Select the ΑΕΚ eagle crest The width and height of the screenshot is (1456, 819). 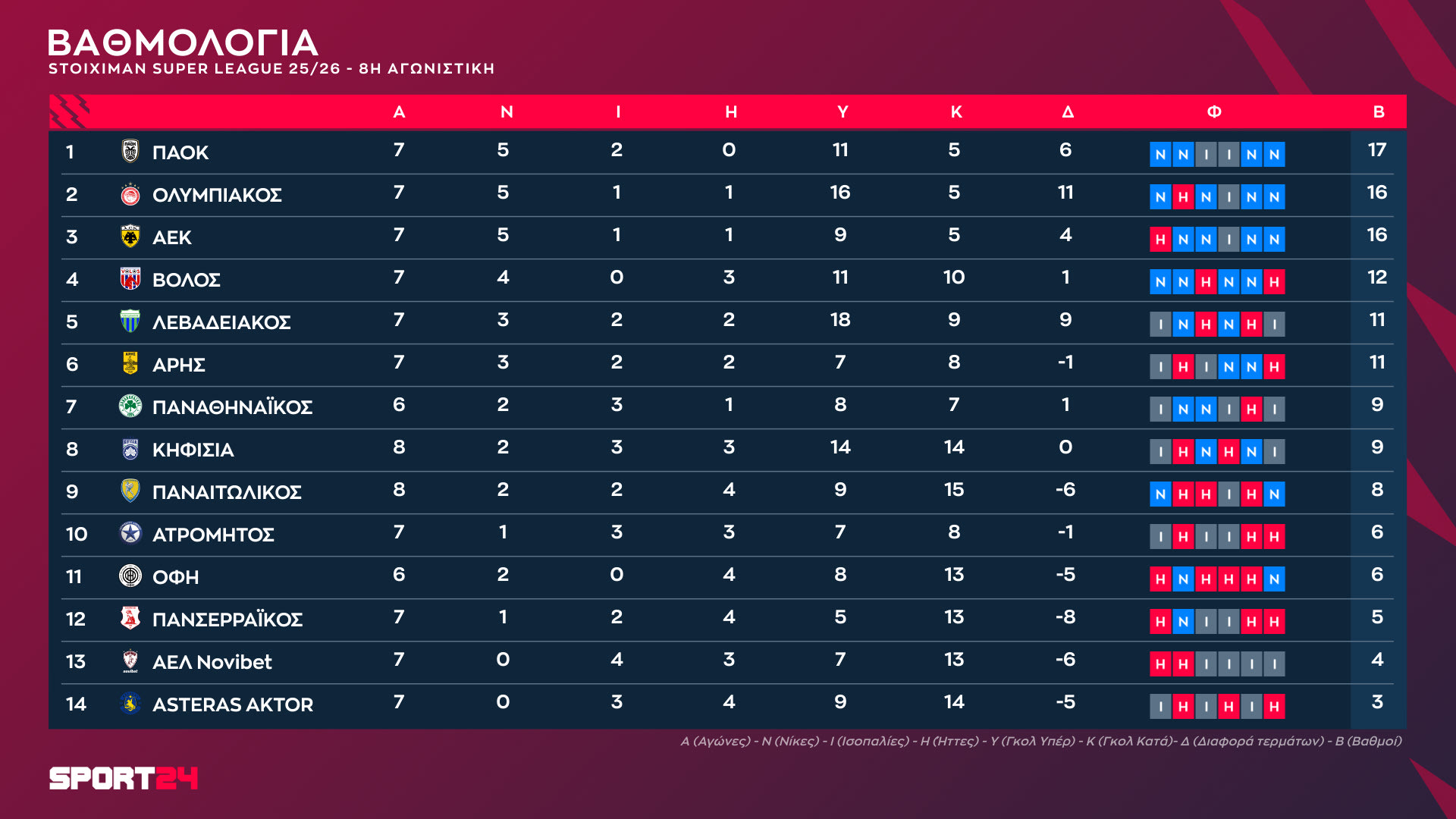pos(130,237)
